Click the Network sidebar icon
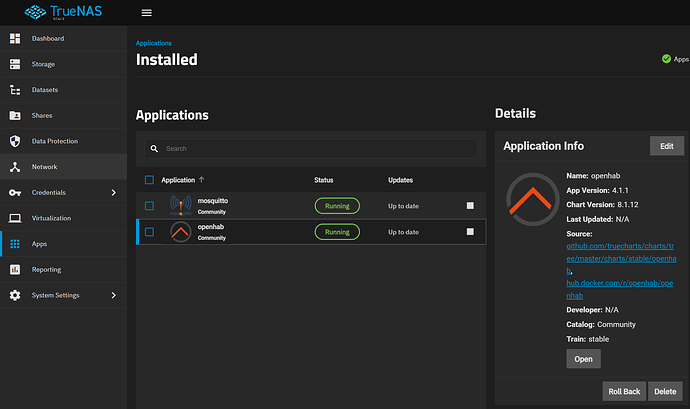Screen dimensions: 690x409 click(15, 167)
